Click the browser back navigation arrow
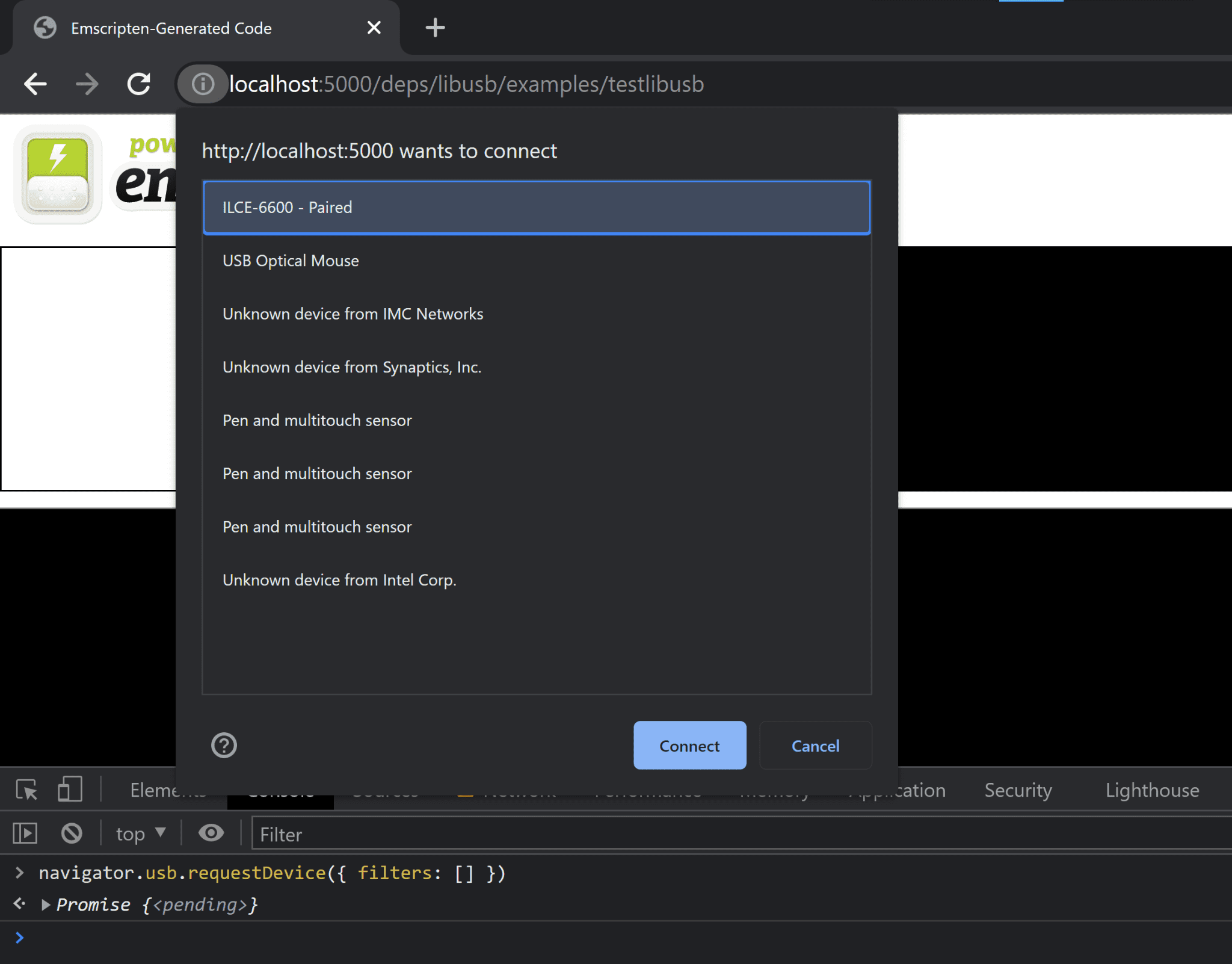This screenshot has width=1232, height=964. (x=35, y=84)
